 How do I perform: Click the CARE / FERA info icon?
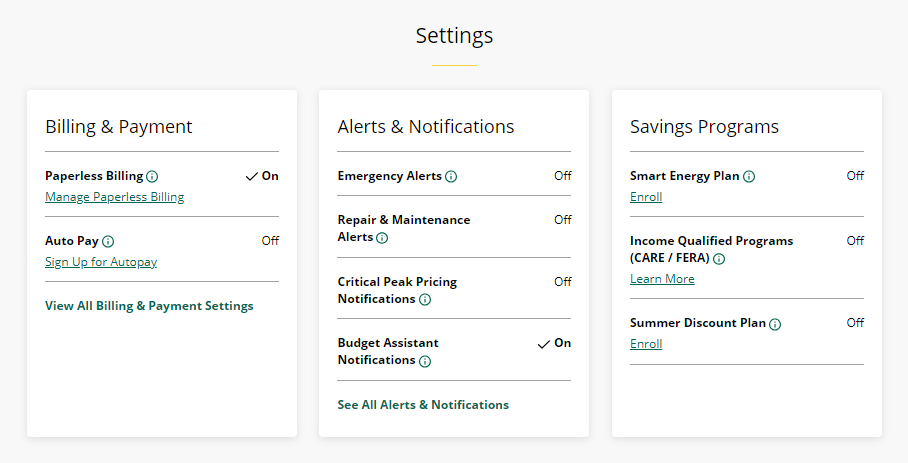coord(719,259)
